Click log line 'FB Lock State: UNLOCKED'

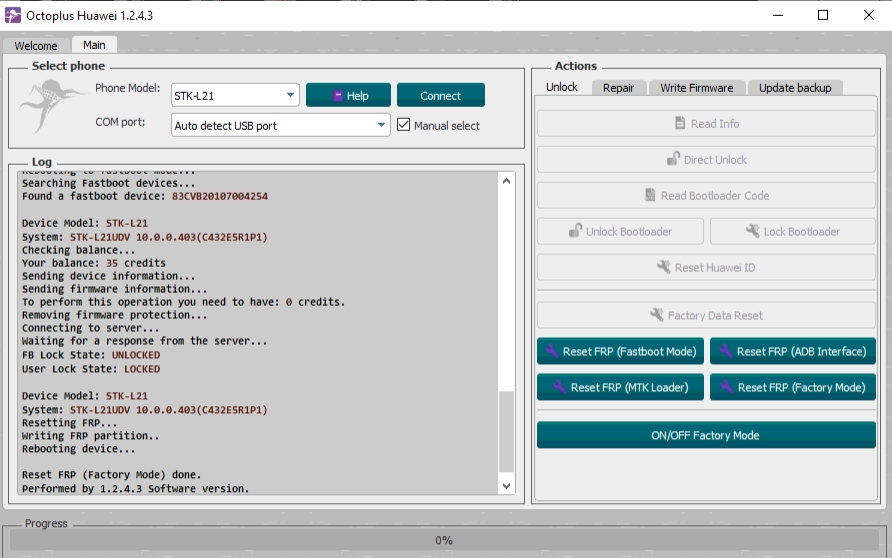pos(91,355)
